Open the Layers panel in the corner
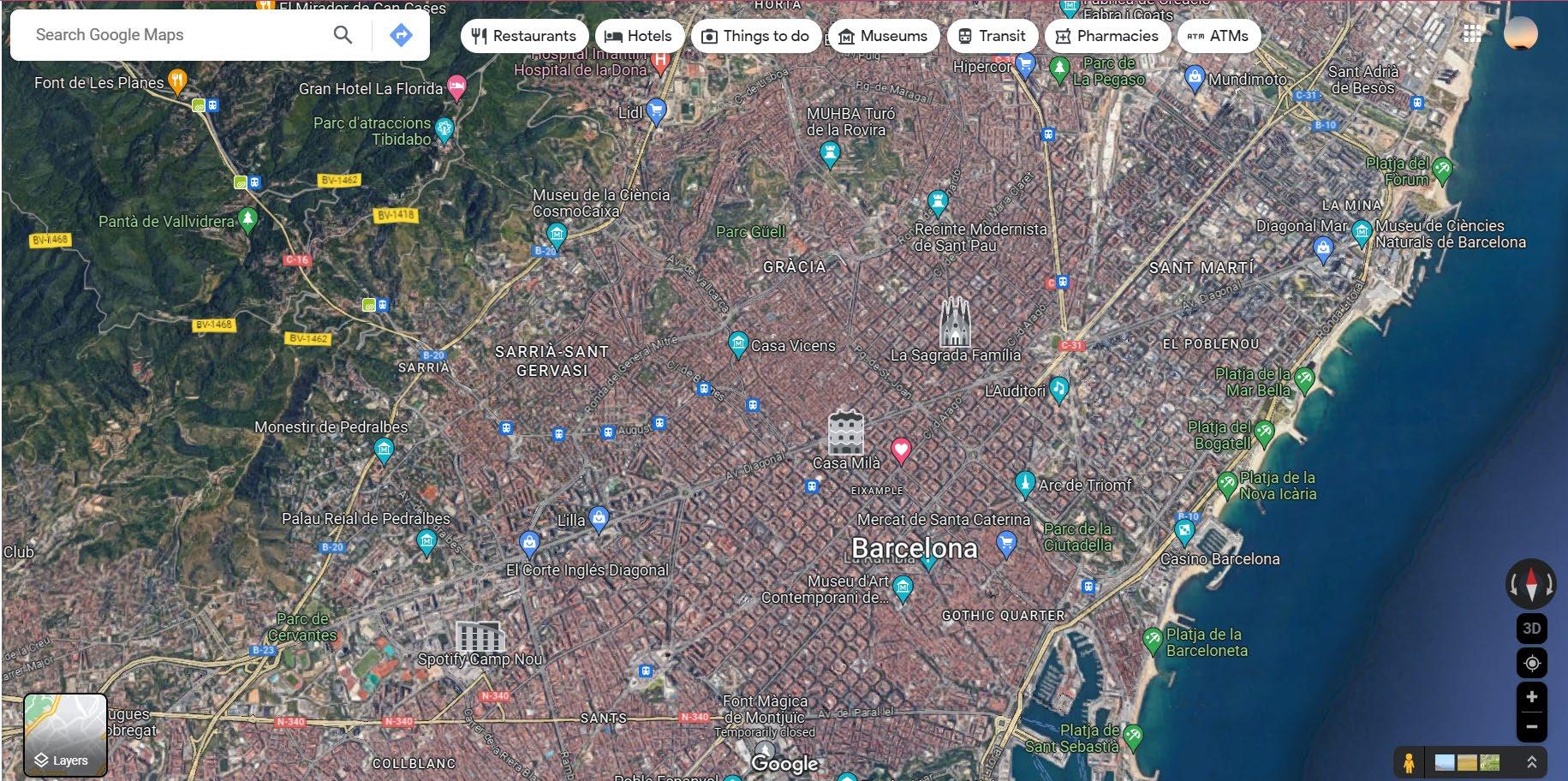Screen dimensions: 1568x781 click(x=67, y=735)
